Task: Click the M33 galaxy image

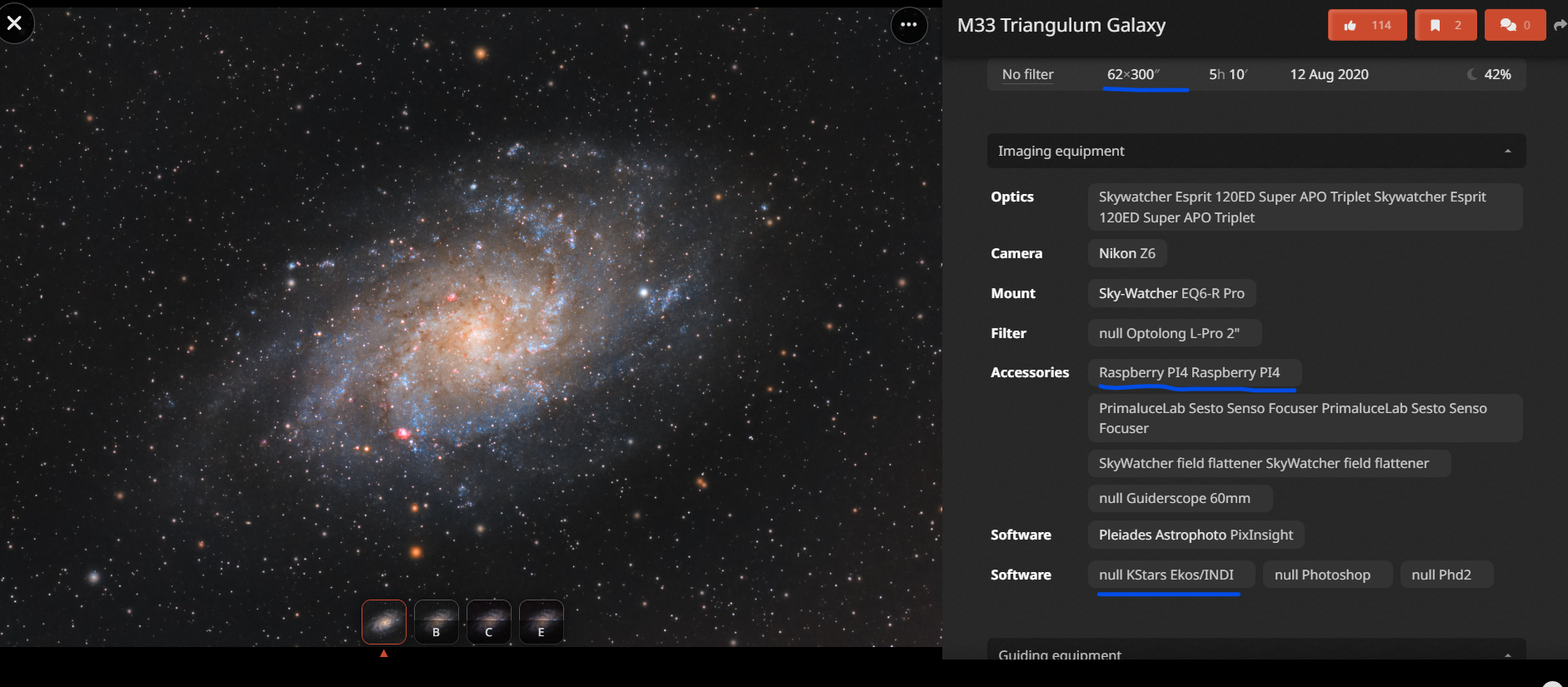Action: pos(471,327)
